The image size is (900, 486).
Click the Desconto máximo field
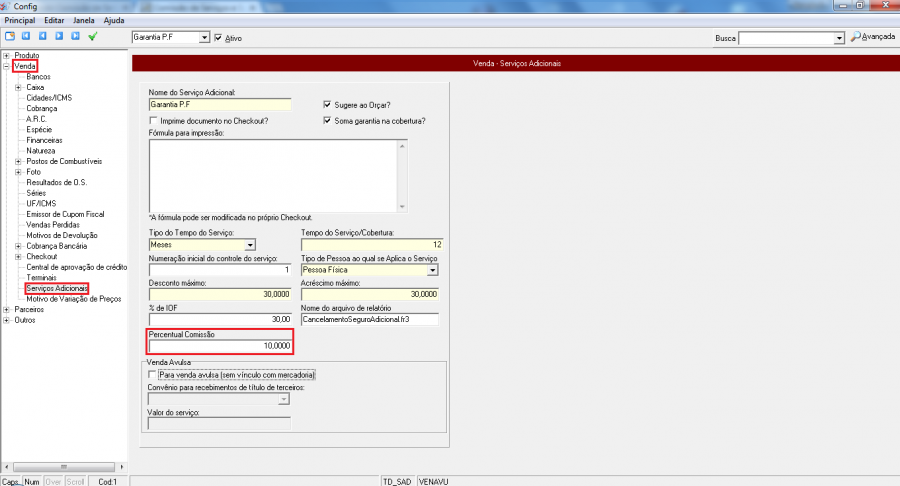coord(220,294)
